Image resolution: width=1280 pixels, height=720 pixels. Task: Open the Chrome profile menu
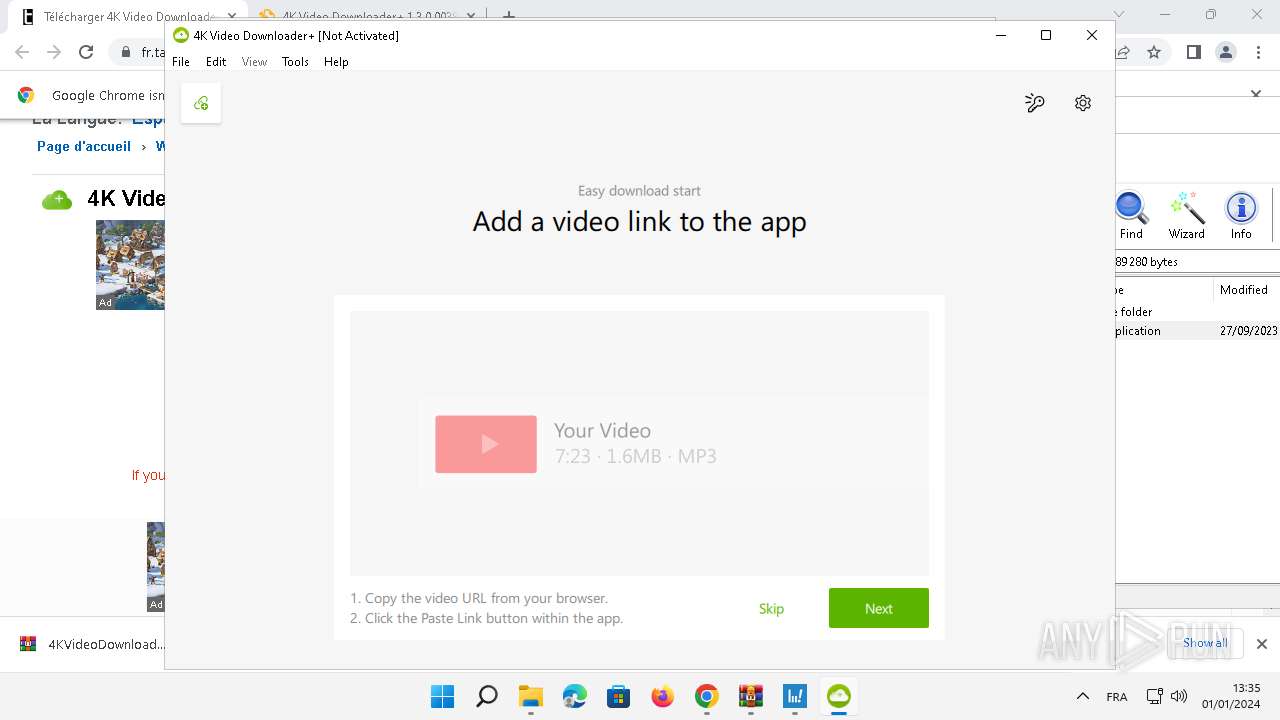pyautogui.click(x=1226, y=52)
